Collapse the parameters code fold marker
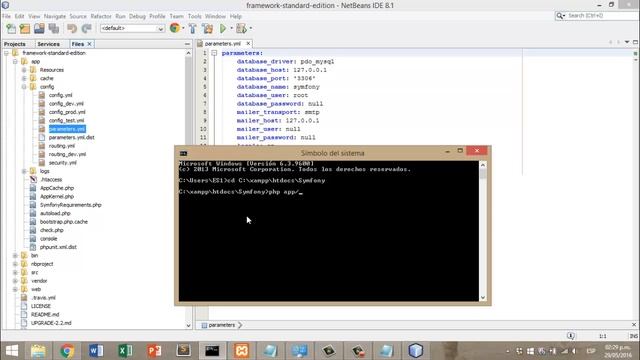The width and height of the screenshot is (640, 360). coord(214,53)
